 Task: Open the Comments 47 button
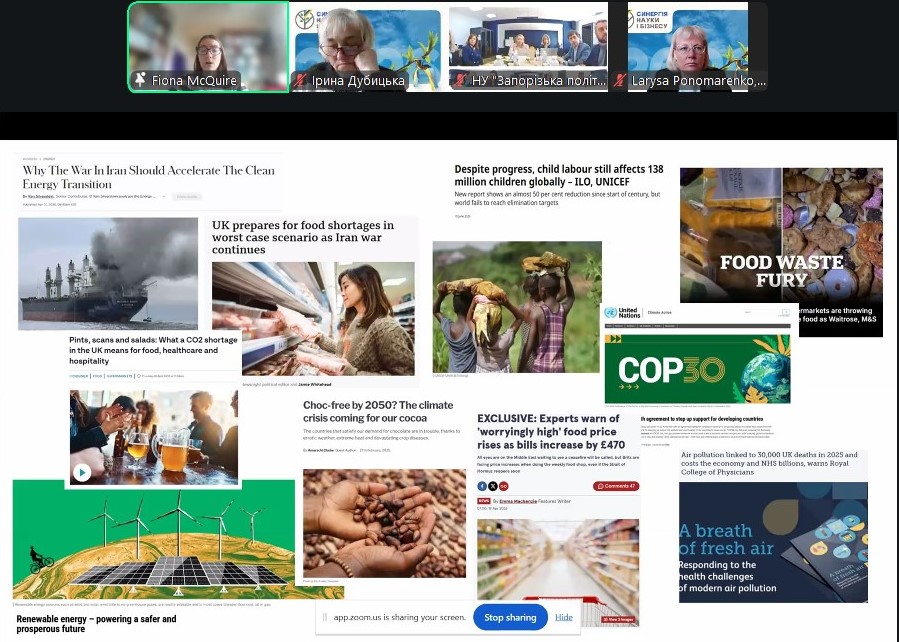click(x=615, y=487)
